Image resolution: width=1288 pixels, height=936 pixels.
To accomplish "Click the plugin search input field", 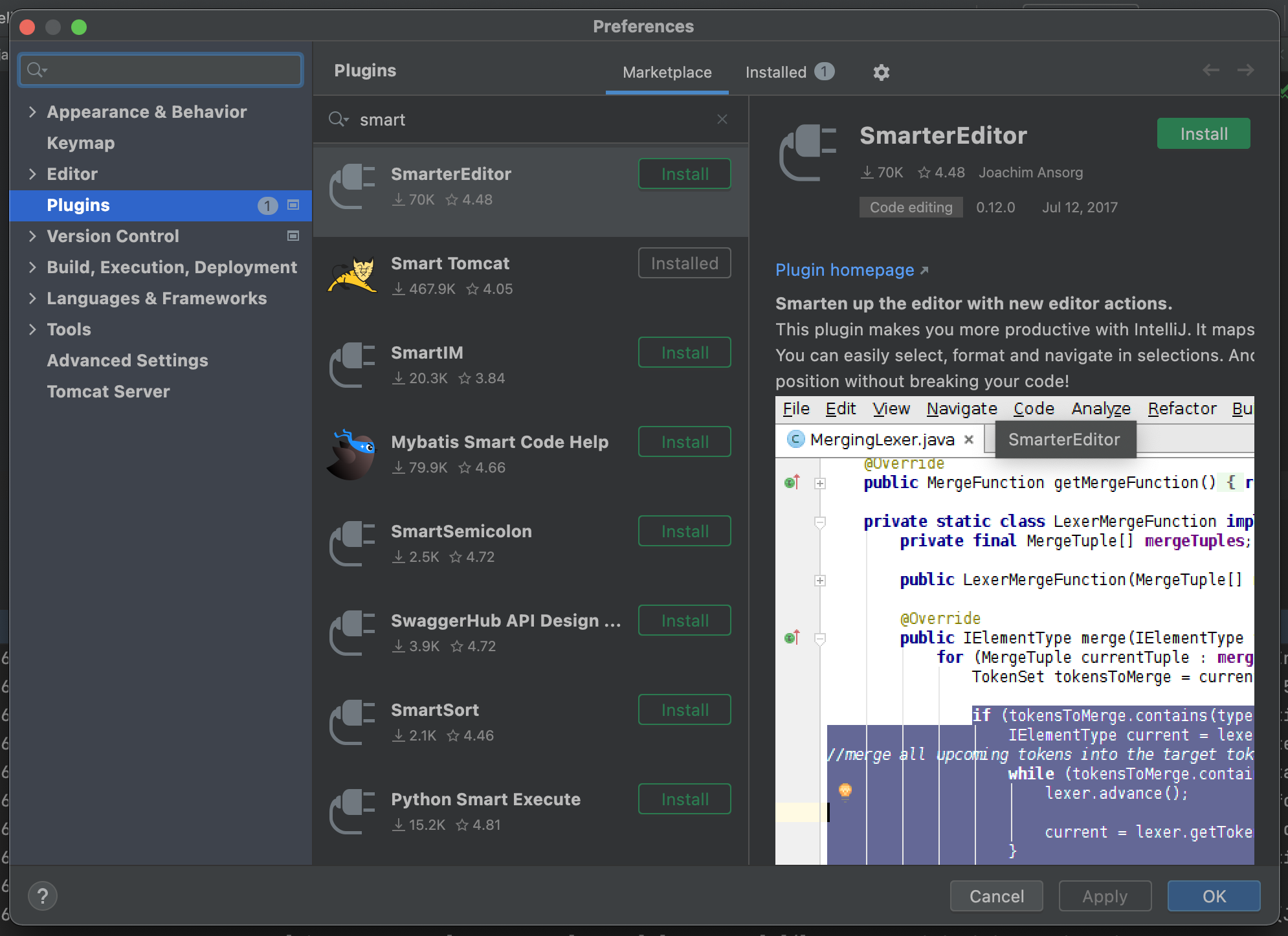I will pyautogui.click(x=518, y=119).
